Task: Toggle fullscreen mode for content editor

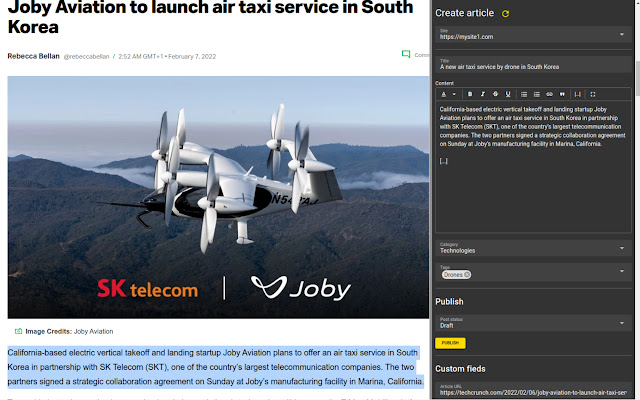Action: (593, 94)
